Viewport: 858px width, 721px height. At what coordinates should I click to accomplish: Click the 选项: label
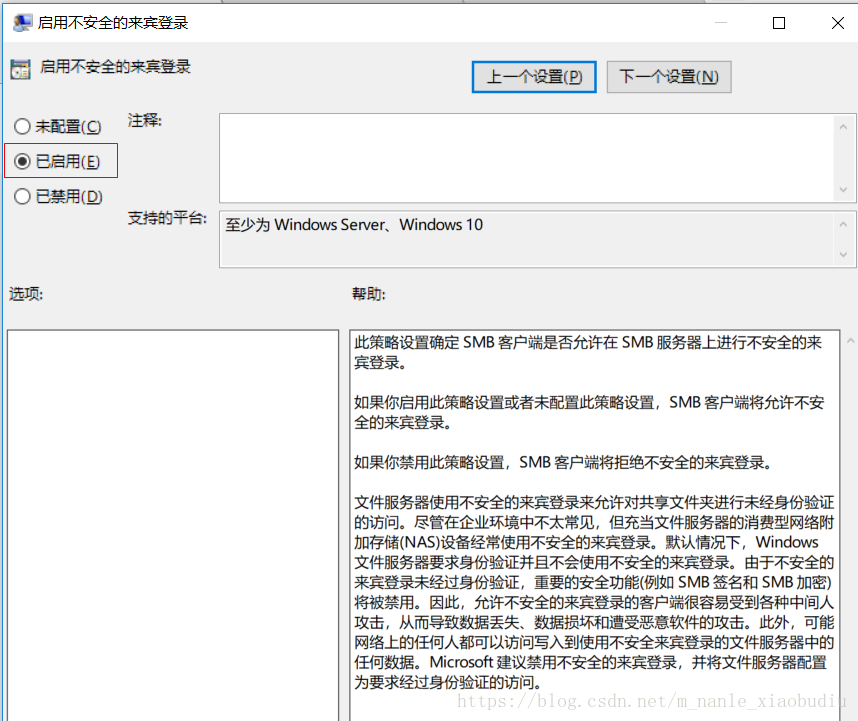tap(26, 294)
